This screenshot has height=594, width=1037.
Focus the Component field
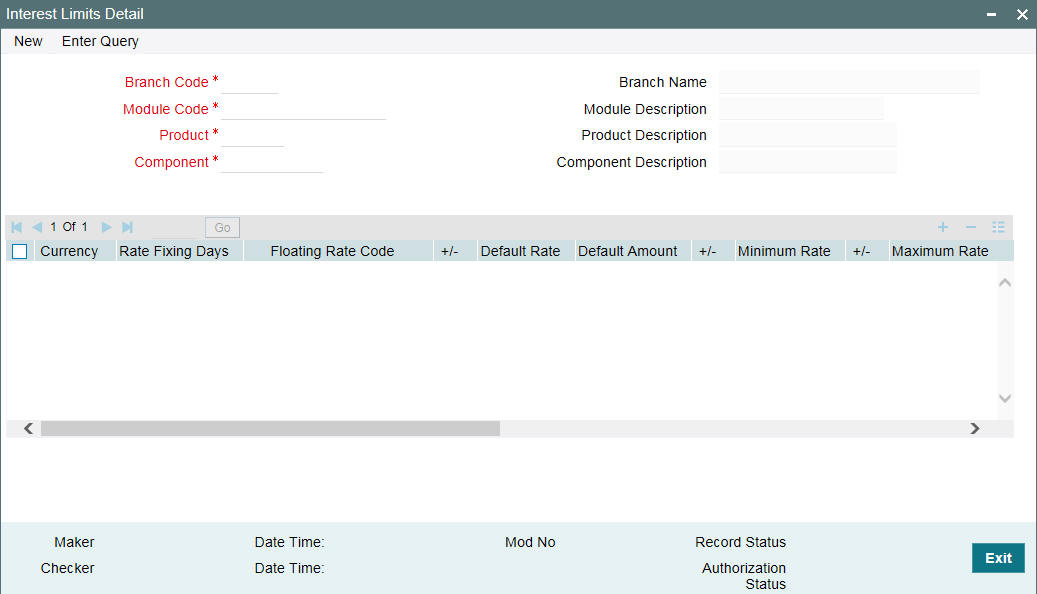pos(272,162)
